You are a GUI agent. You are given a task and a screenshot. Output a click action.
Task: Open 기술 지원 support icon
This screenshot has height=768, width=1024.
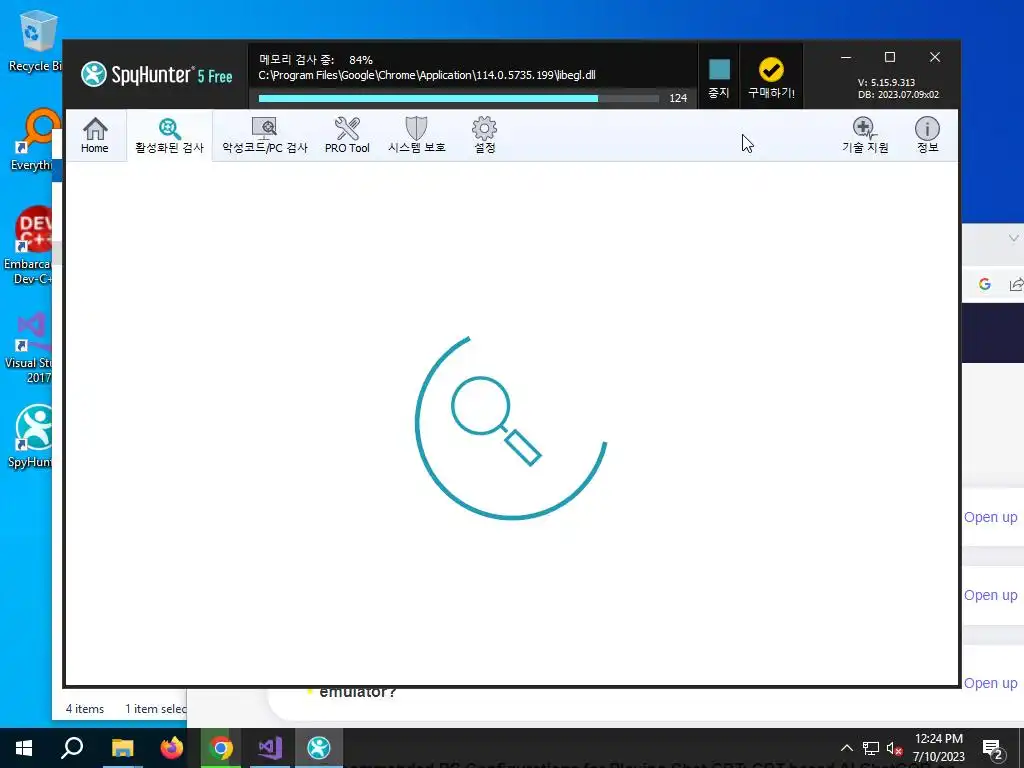pyautogui.click(x=865, y=136)
